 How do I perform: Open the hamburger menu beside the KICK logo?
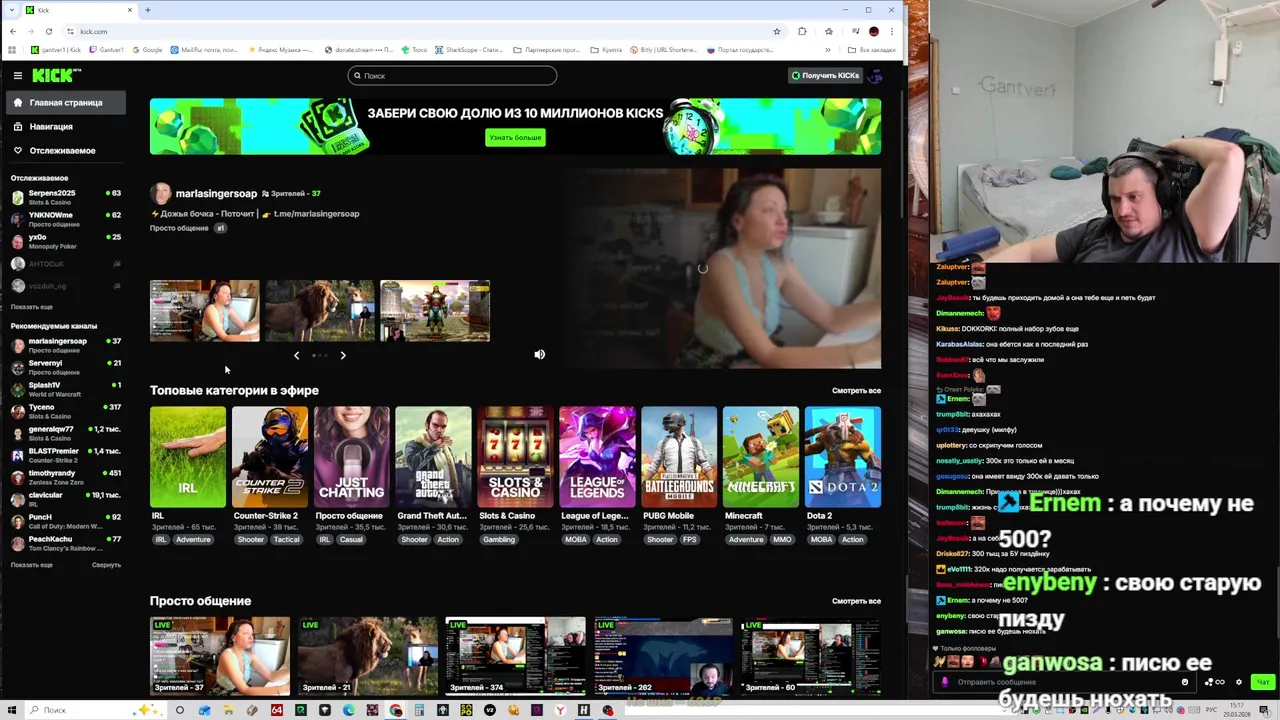pyautogui.click(x=17, y=75)
